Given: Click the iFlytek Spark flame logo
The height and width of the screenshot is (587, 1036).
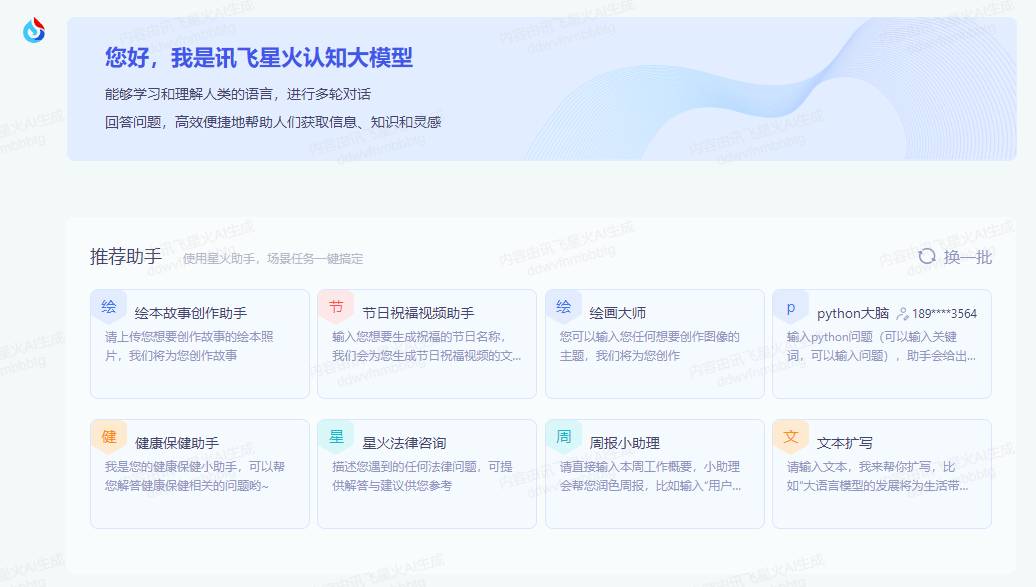Looking at the screenshot, I should pyautogui.click(x=34, y=31).
